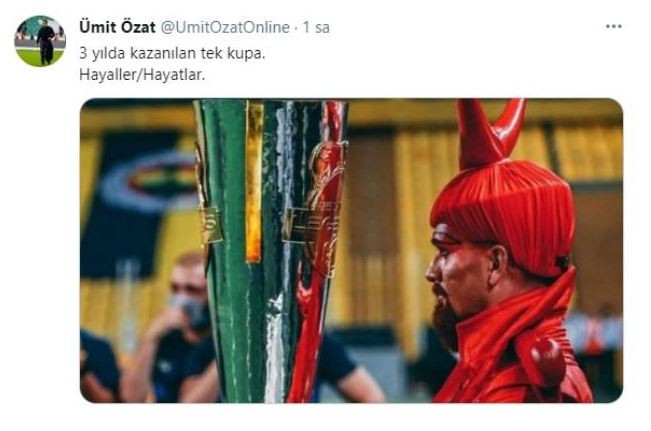The height and width of the screenshot is (431, 651).
Task: Click the gold stripe on the trophy
Action: click(x=254, y=183)
